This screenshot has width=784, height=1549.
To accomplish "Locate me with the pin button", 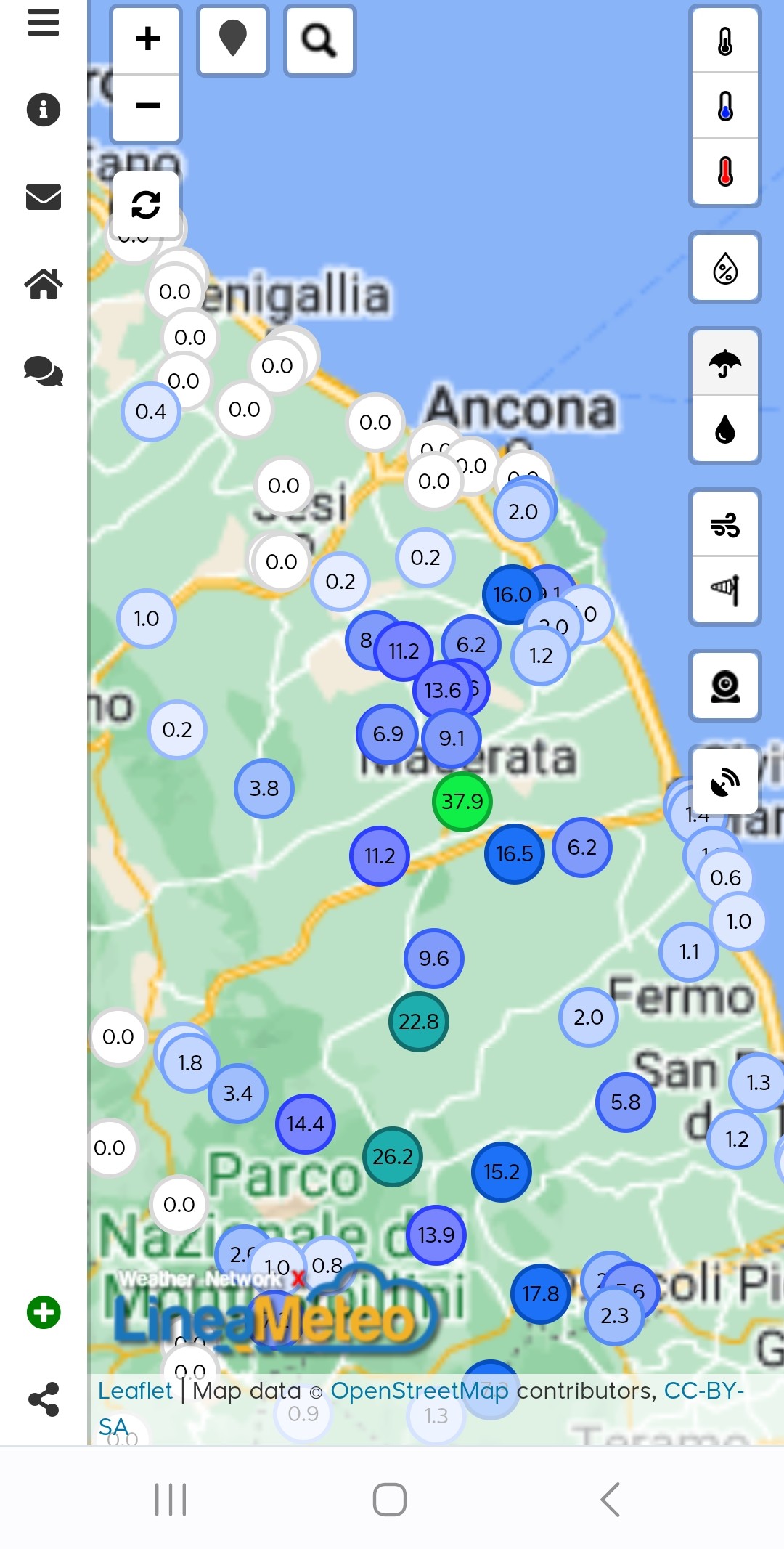I will coord(233,39).
